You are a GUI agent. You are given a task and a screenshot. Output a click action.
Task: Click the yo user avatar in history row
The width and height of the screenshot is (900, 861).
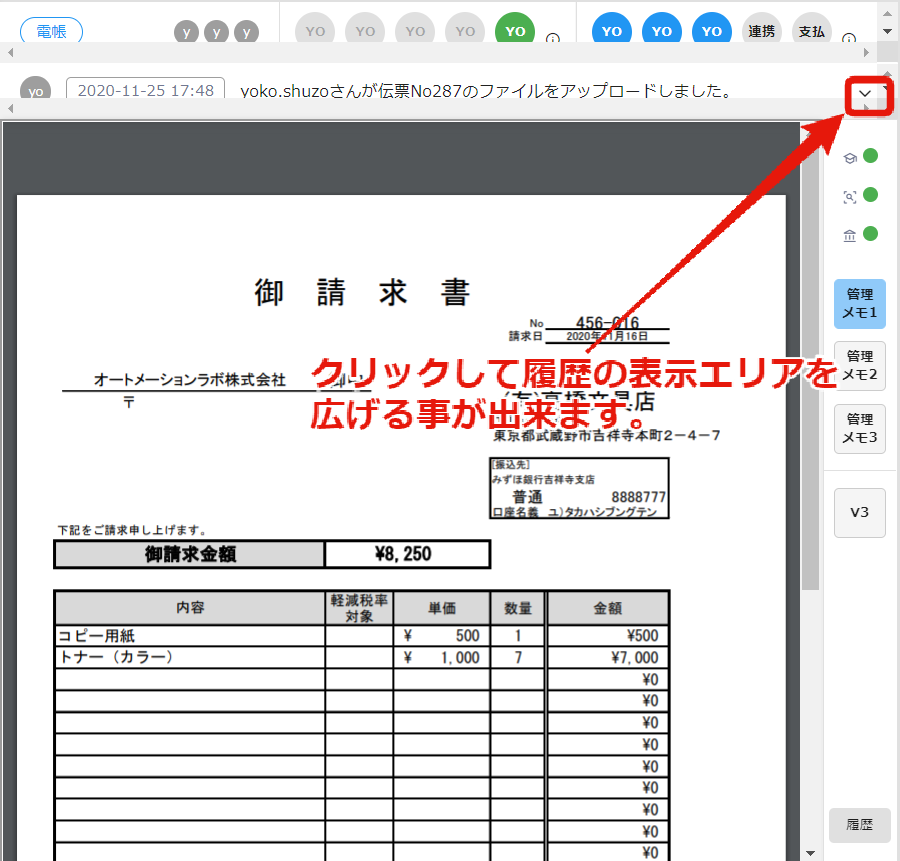(36, 90)
